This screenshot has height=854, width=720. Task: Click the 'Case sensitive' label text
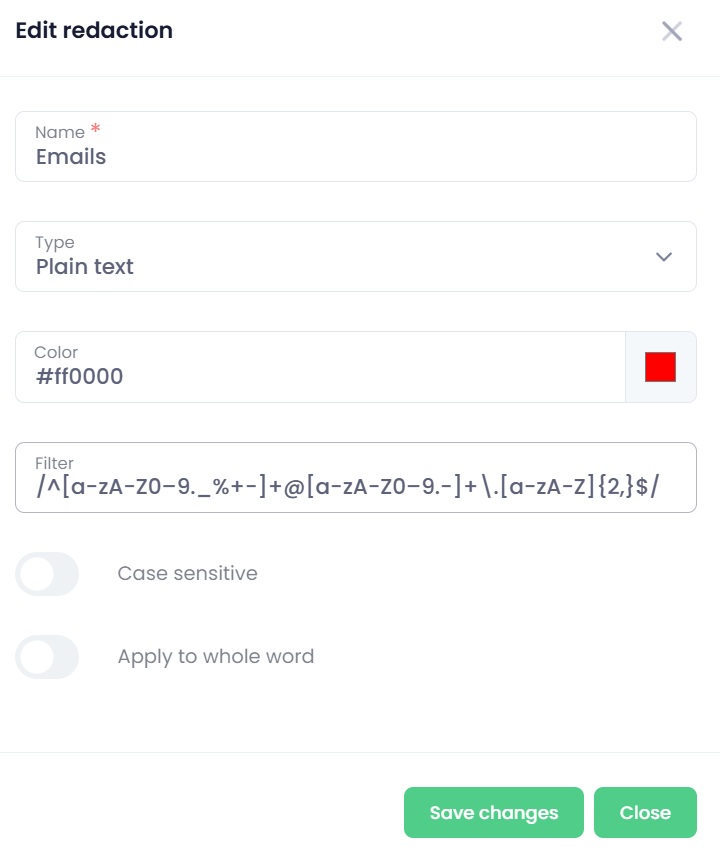187,574
